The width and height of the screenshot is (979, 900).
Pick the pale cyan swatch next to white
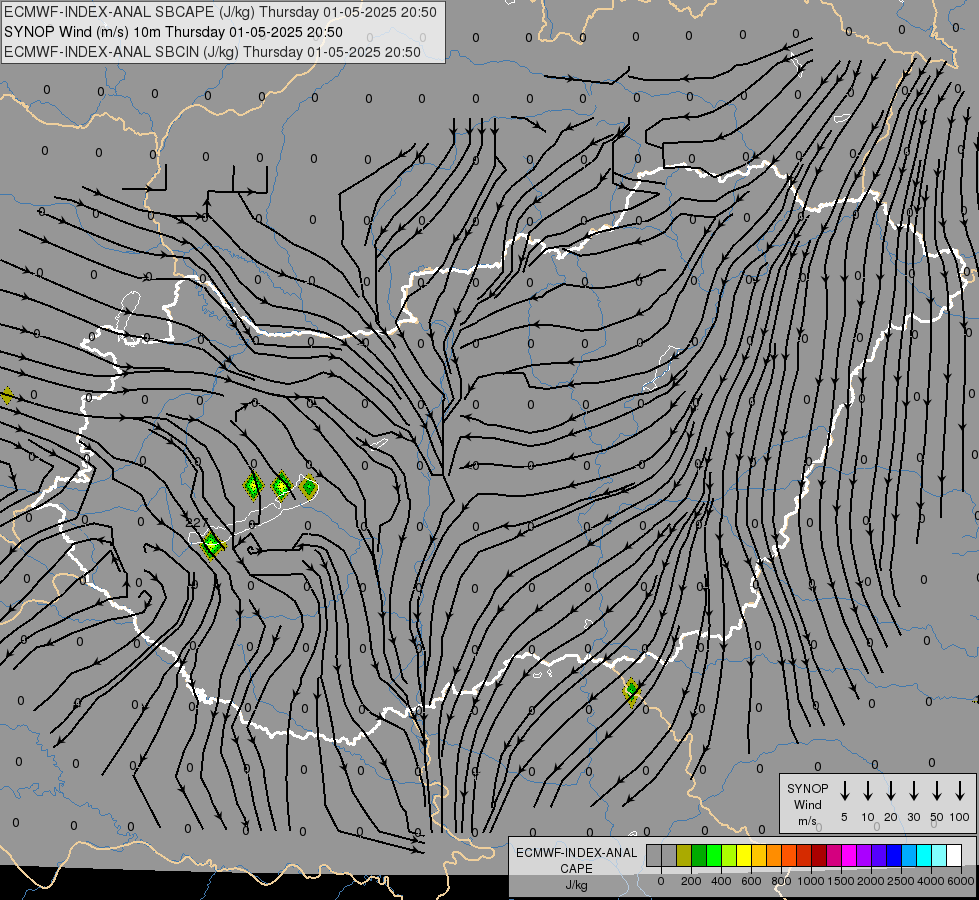point(938,856)
